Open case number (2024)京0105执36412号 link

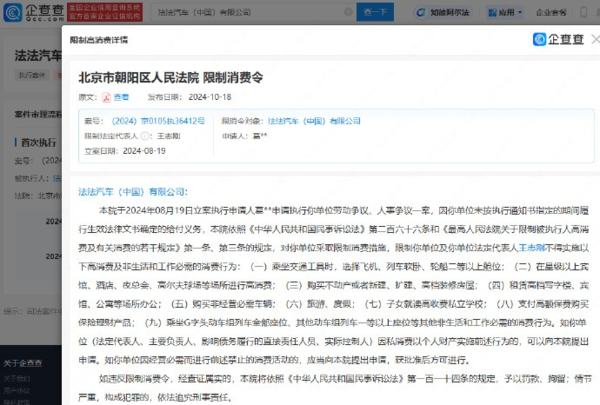tap(158, 121)
